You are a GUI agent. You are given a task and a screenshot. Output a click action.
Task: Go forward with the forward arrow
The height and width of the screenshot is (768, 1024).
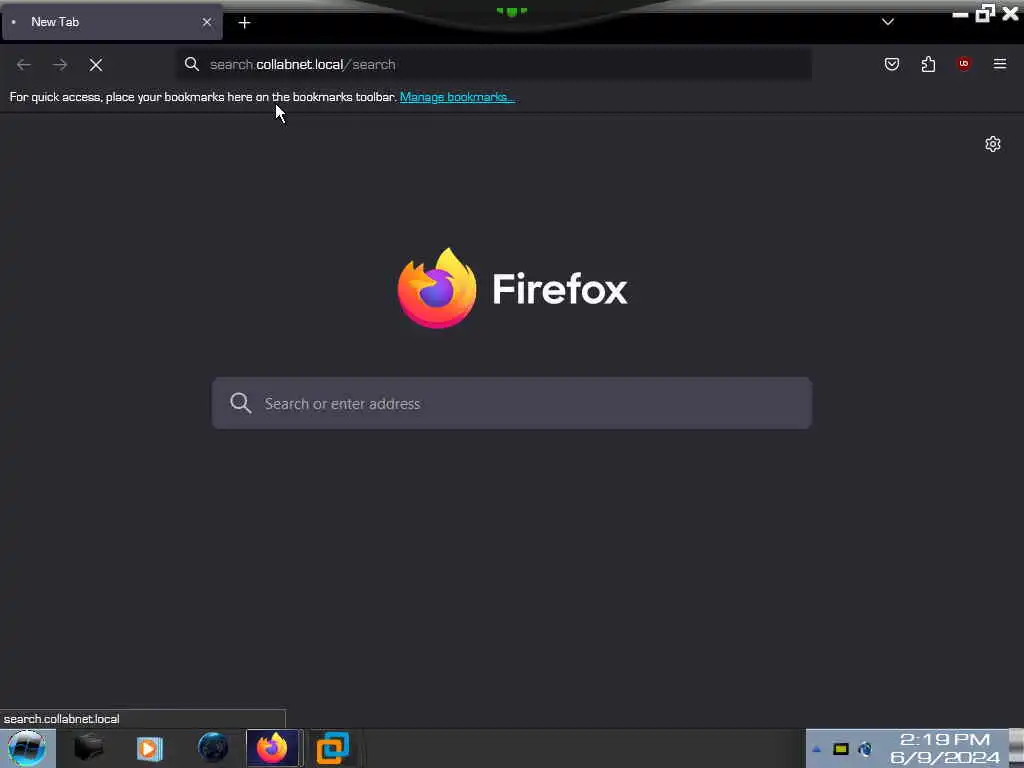[x=60, y=65]
